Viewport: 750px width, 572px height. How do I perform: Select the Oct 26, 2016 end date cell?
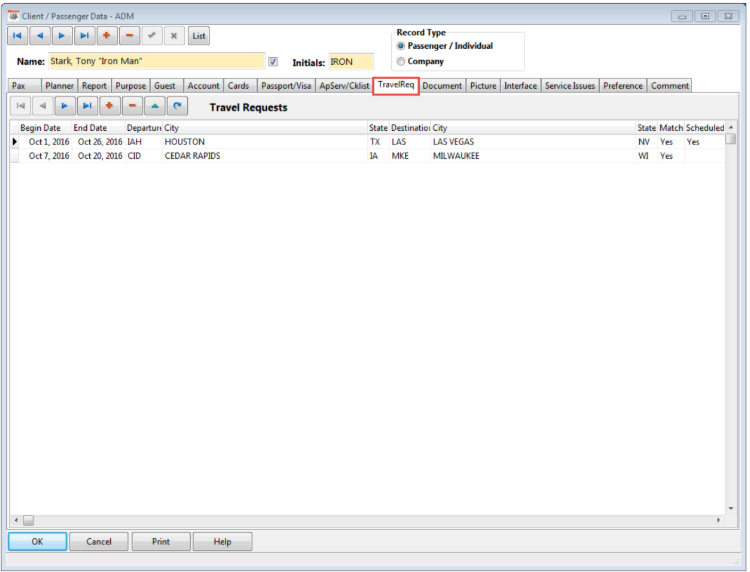point(99,142)
